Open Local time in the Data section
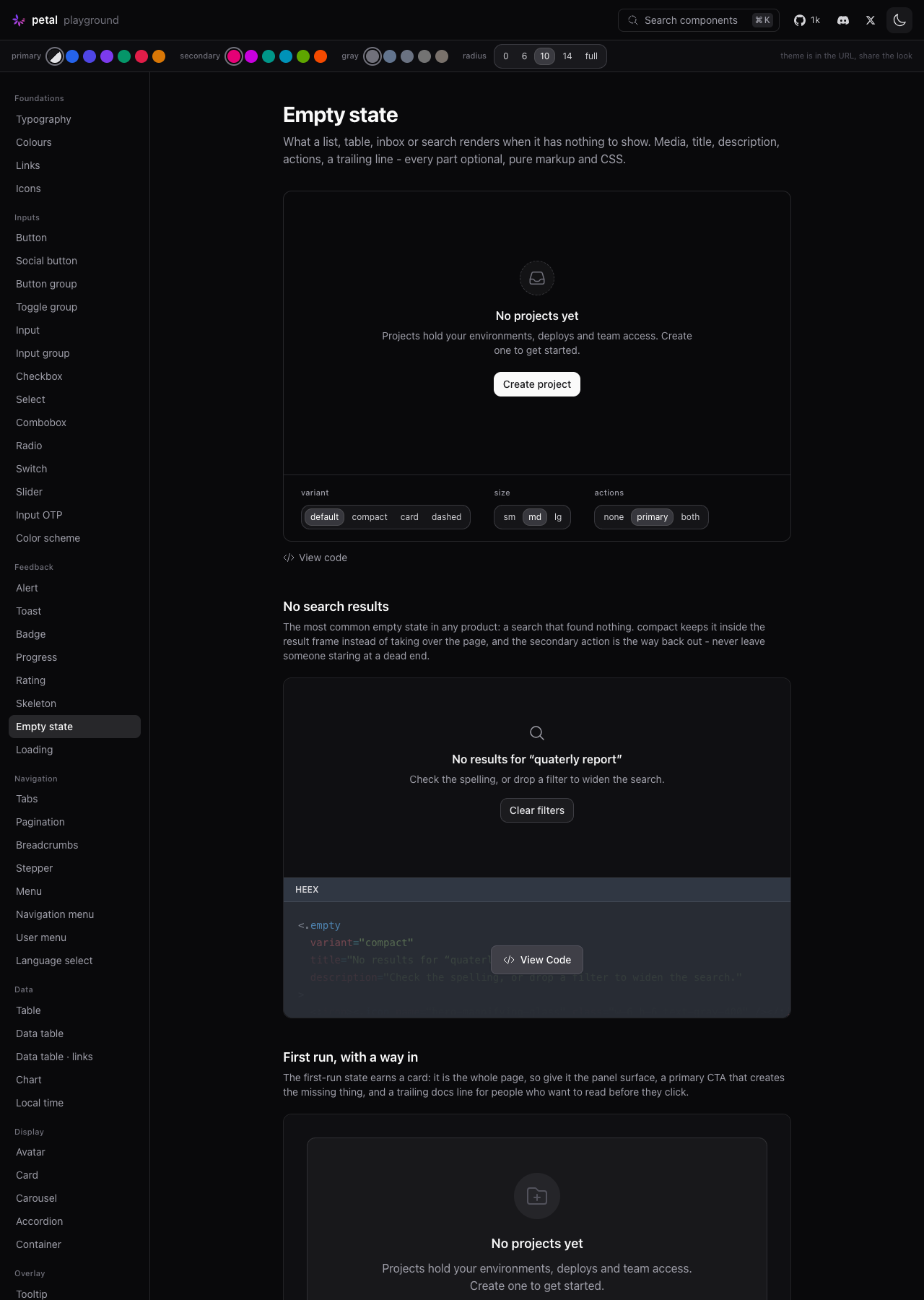 74,1103
